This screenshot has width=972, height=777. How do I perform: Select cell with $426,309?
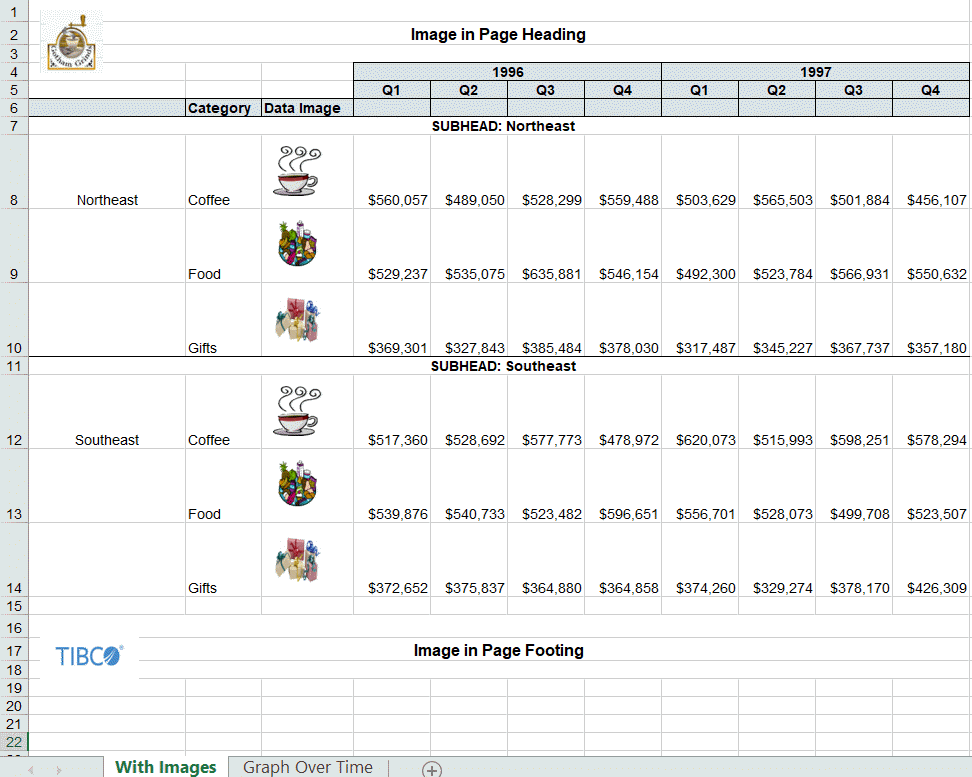pos(930,559)
